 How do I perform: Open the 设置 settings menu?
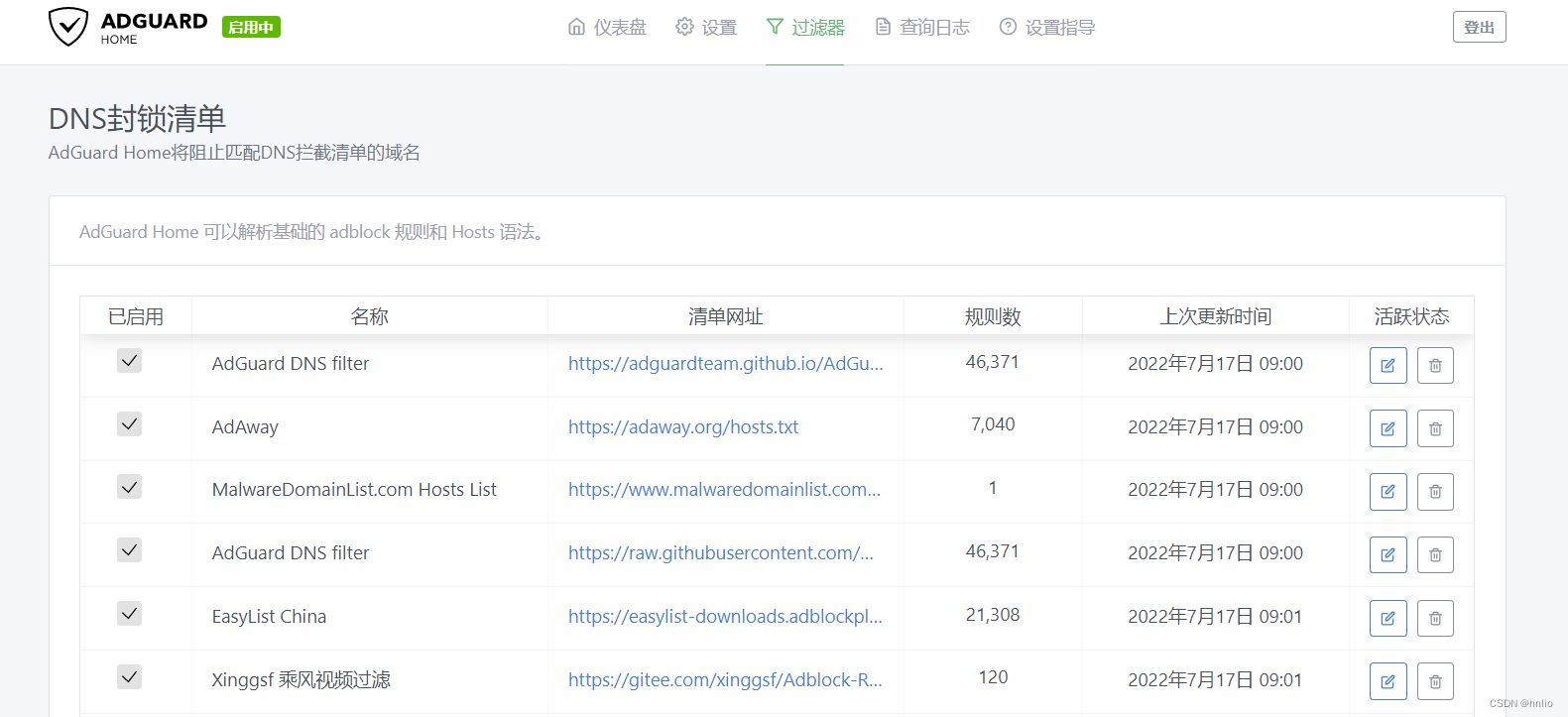click(706, 28)
